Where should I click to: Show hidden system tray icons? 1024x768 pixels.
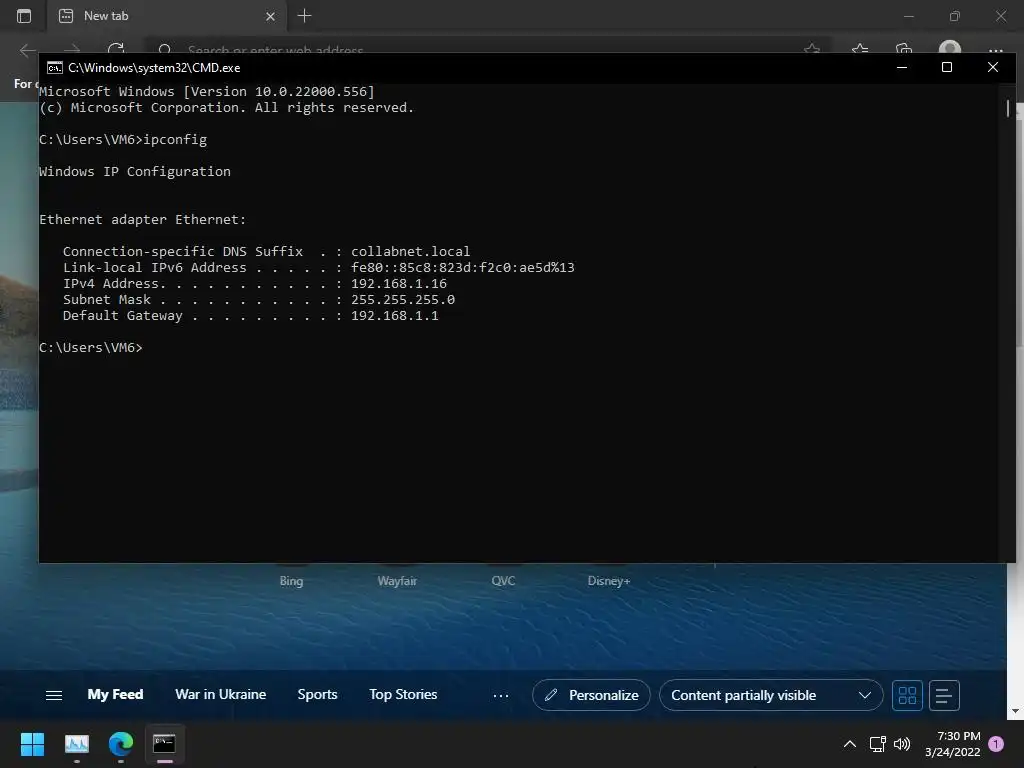tap(850, 744)
